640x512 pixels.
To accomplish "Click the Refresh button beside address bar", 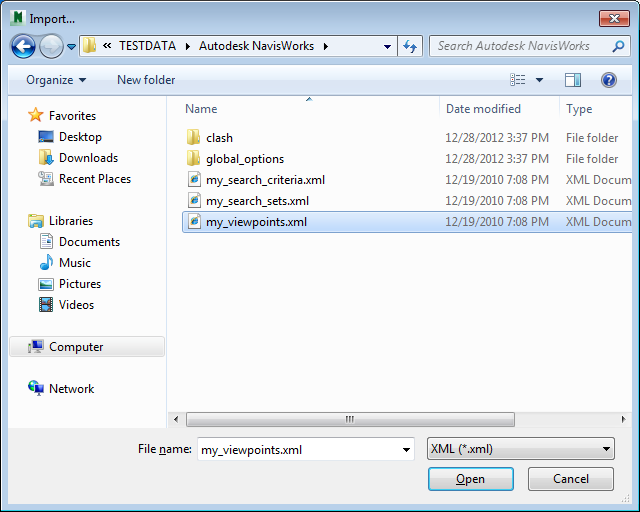I will coord(410,46).
